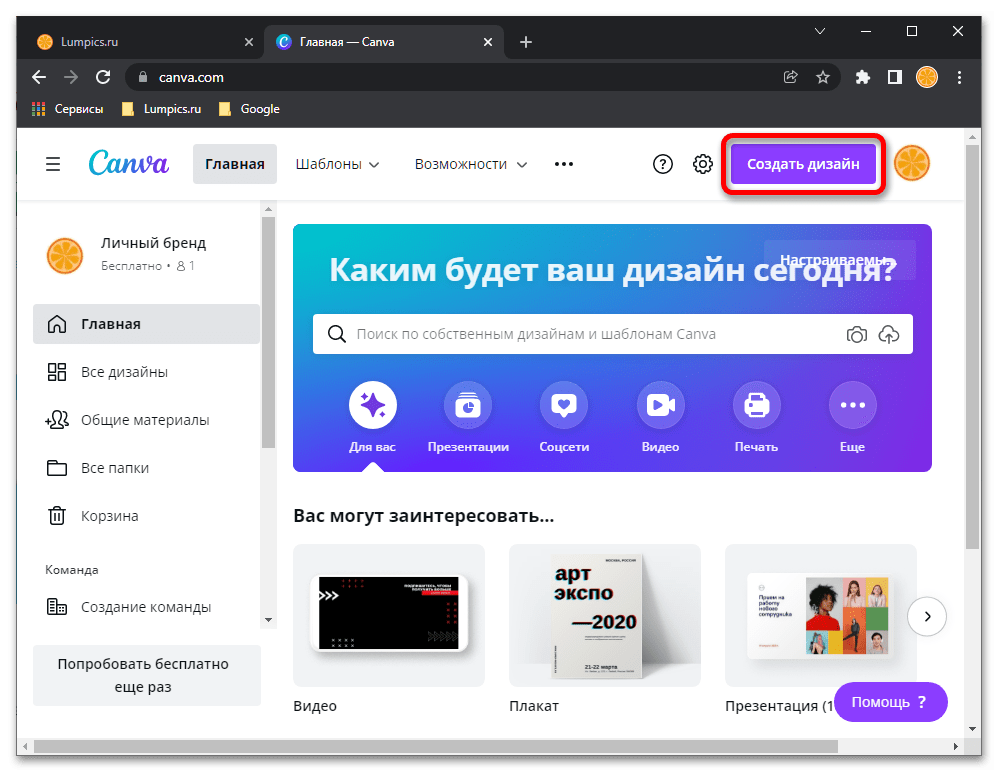Open Корзина in the sidebar

pyautogui.click(x=109, y=516)
